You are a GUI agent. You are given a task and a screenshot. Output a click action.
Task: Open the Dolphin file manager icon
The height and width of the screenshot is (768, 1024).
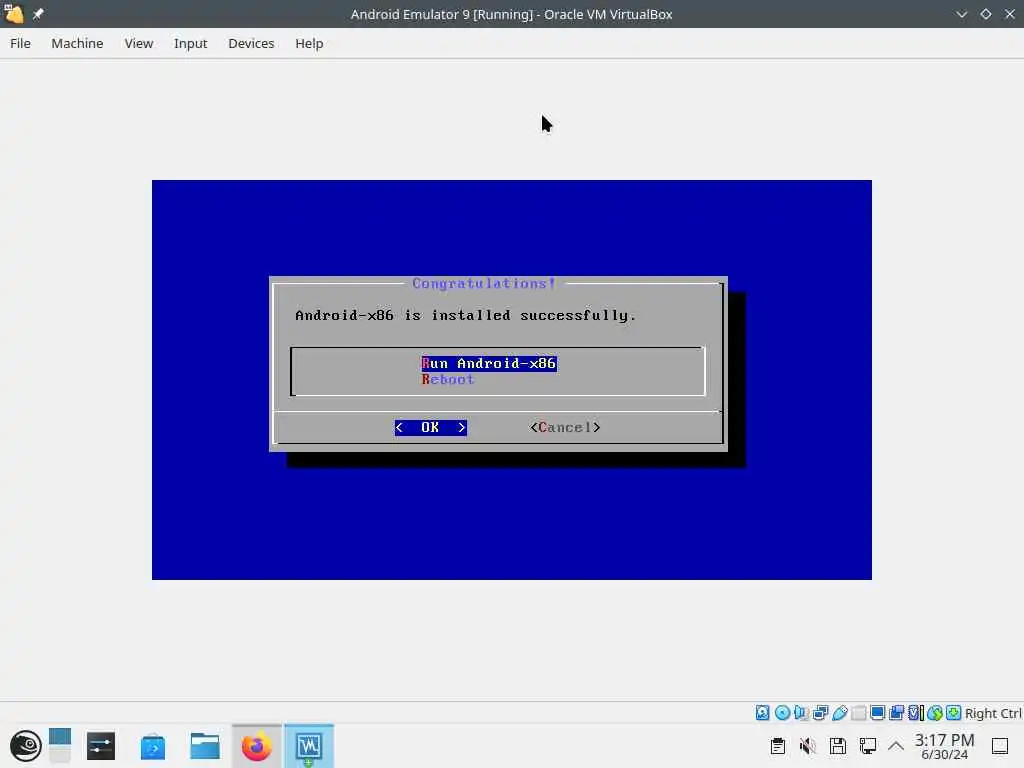click(204, 746)
